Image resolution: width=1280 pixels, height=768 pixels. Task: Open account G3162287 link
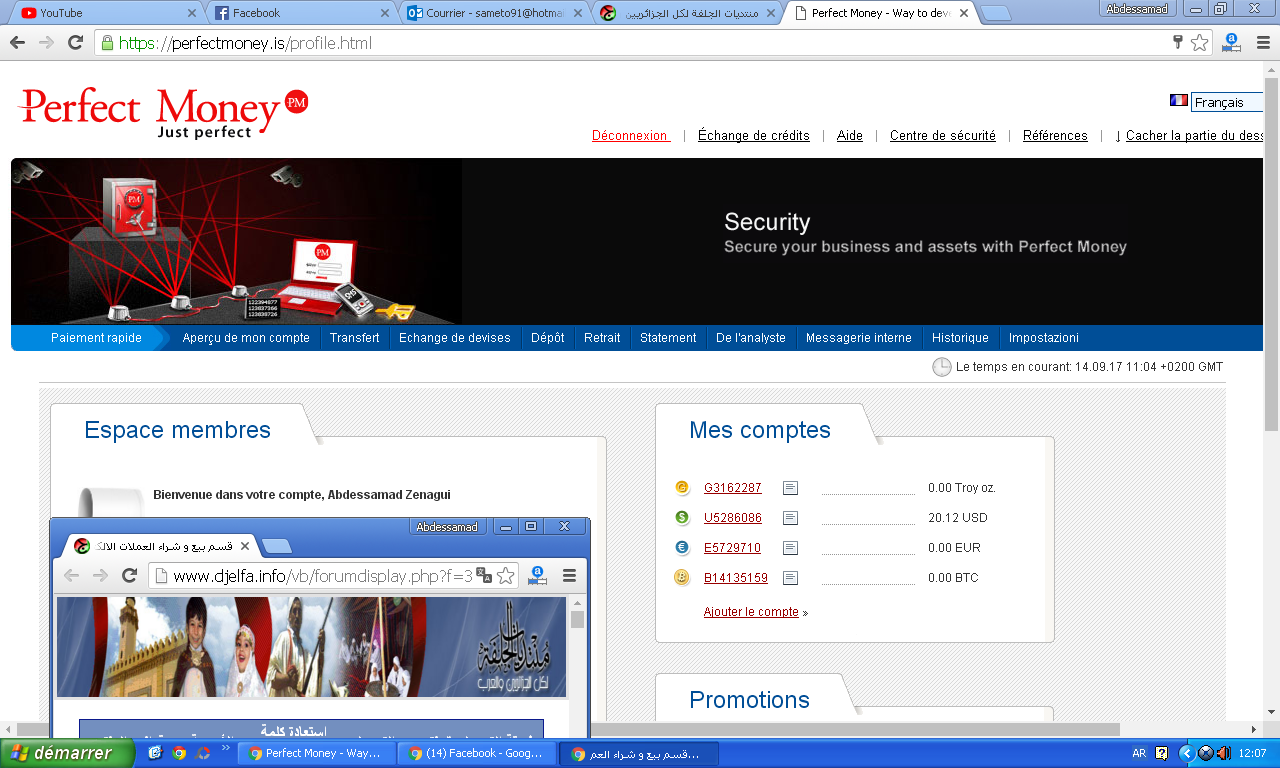733,488
